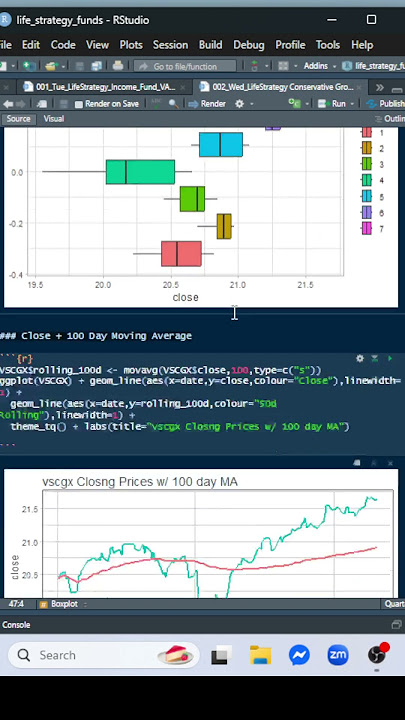This screenshot has height=720, width=405.
Task: Clear the chunk output with X icon
Action: coord(390,463)
